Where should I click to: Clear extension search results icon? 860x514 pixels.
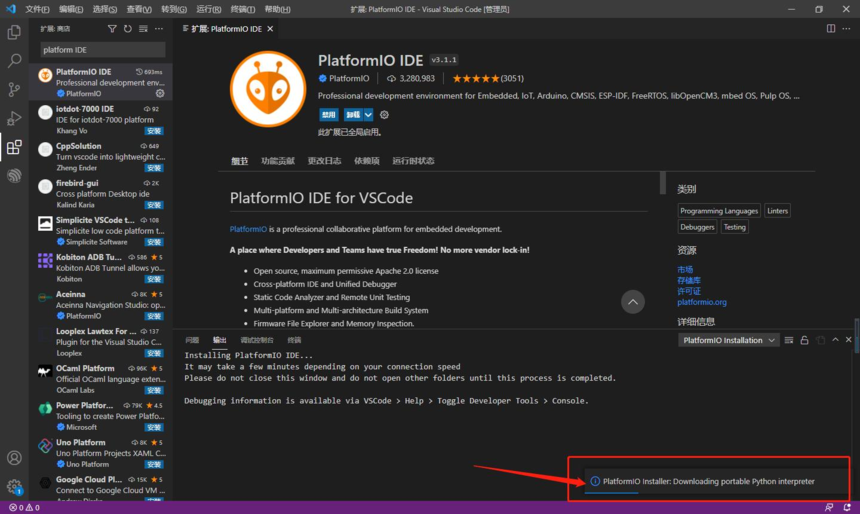coord(143,29)
